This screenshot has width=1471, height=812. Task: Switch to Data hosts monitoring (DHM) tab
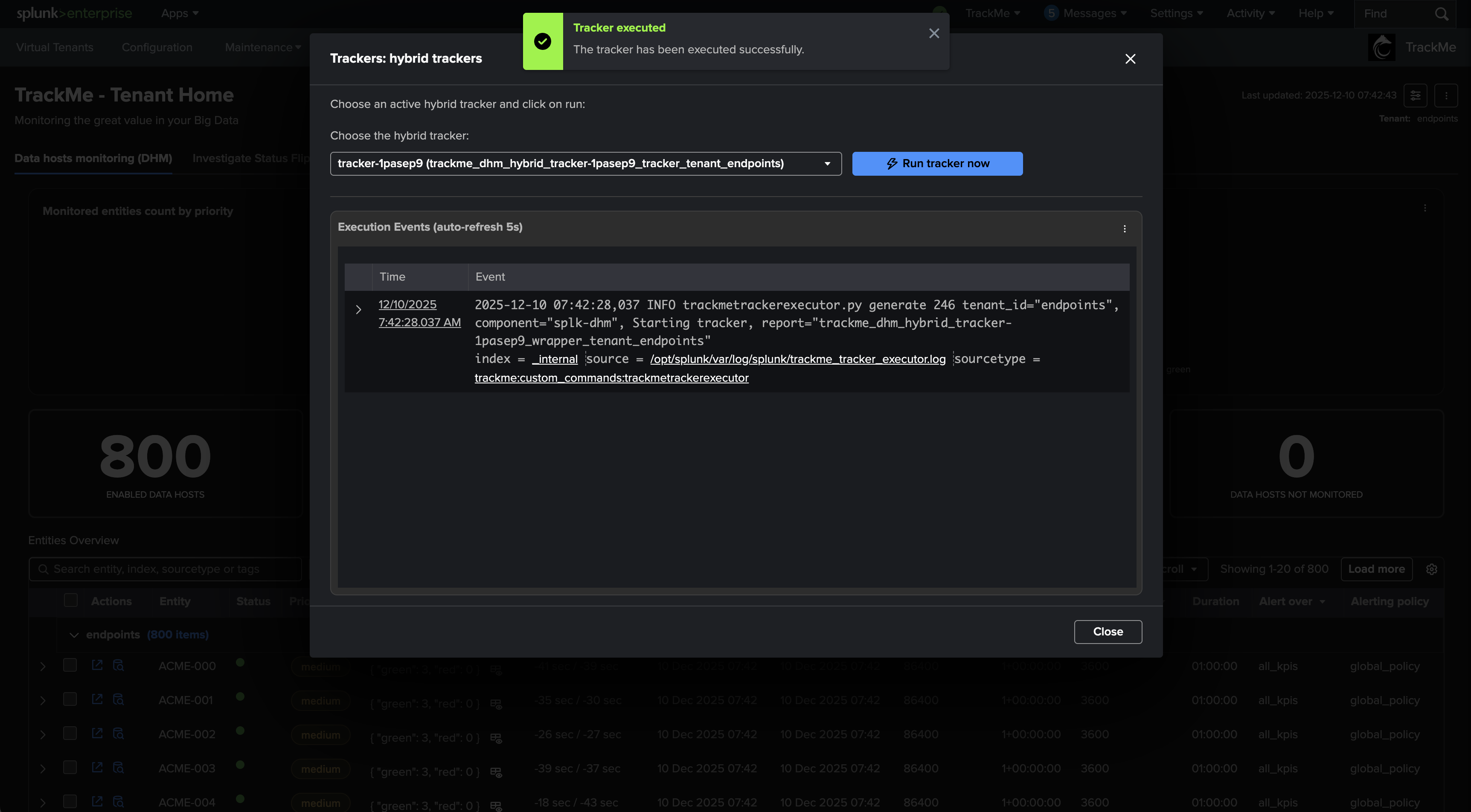click(93, 158)
